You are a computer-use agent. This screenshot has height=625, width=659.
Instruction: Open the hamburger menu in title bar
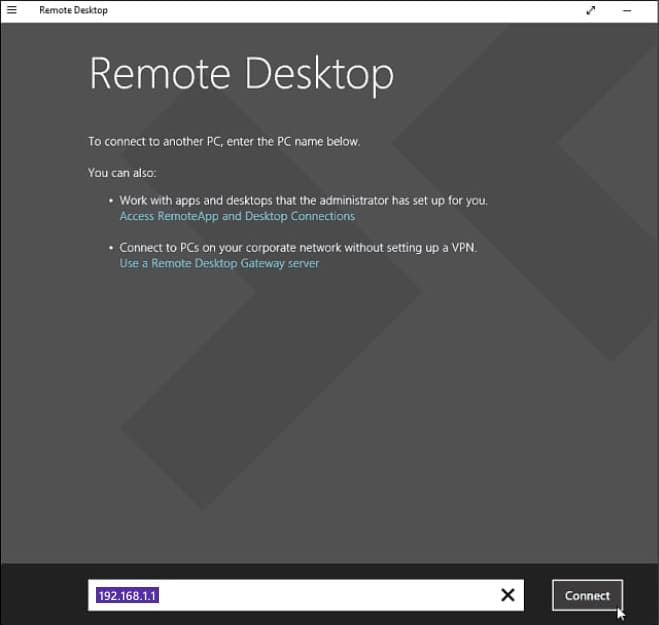click(x=12, y=10)
